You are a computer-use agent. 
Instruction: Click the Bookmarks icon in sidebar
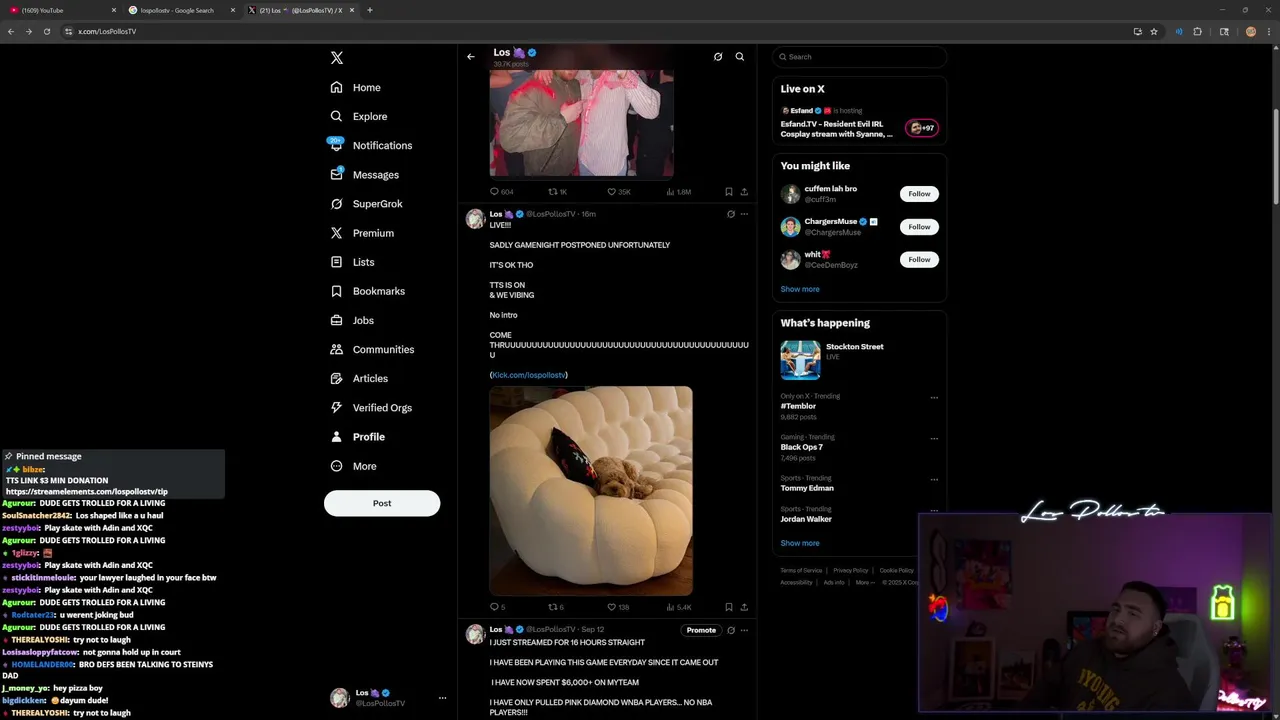337,291
